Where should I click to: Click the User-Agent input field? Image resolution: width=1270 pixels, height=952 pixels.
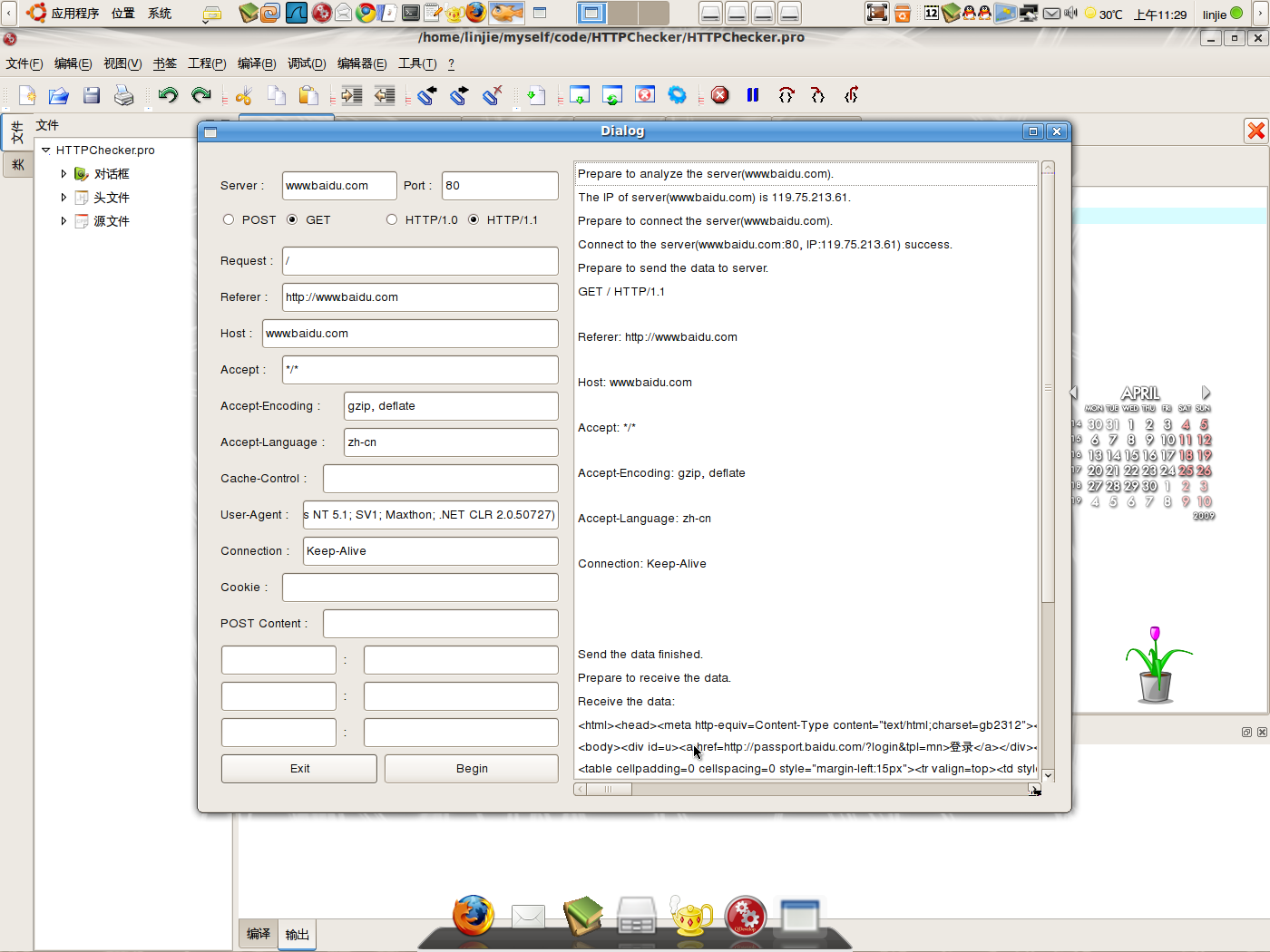click(430, 515)
